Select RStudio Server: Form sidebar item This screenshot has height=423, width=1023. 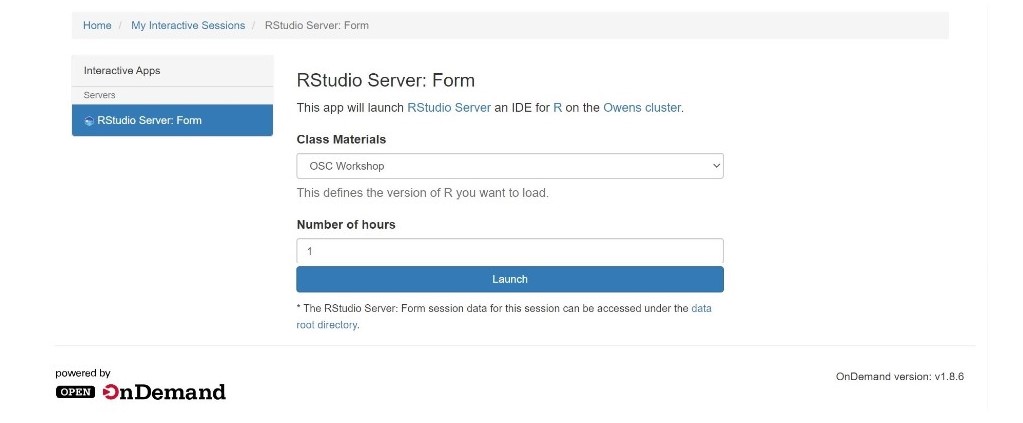(x=172, y=120)
